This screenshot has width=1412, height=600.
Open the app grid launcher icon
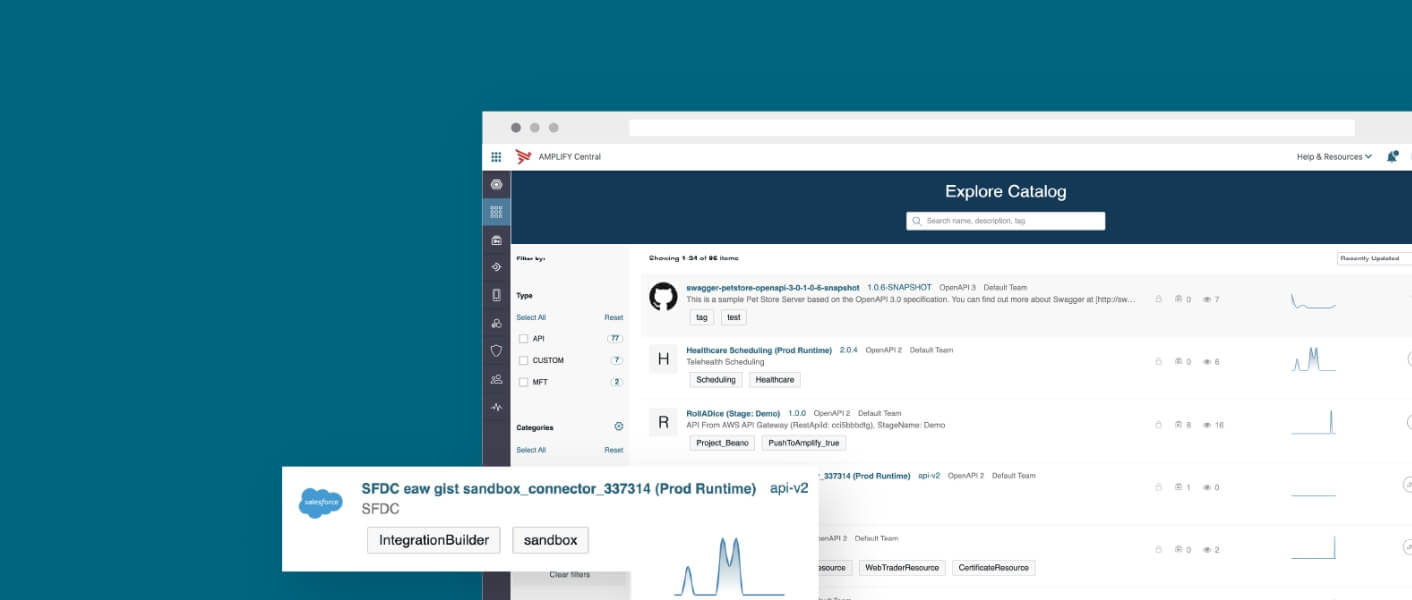(x=496, y=157)
